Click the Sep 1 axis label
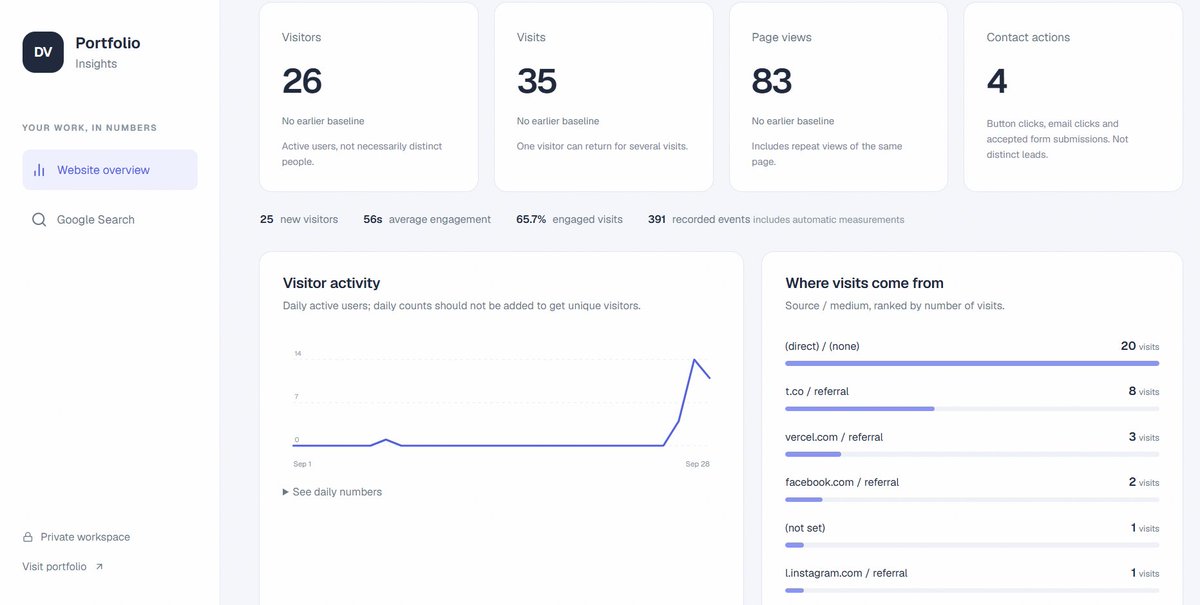This screenshot has height=605, width=1200. point(302,464)
